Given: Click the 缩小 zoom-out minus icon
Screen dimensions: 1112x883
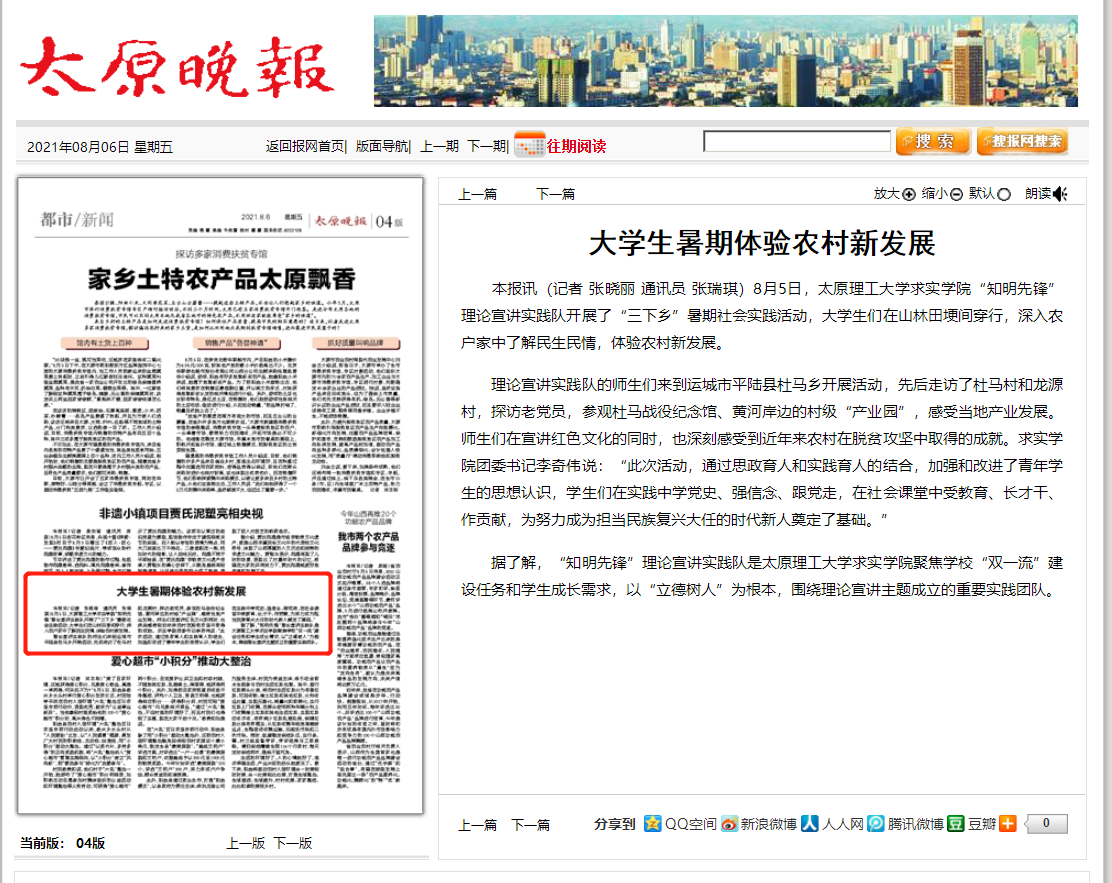Looking at the screenshot, I should point(956,195).
